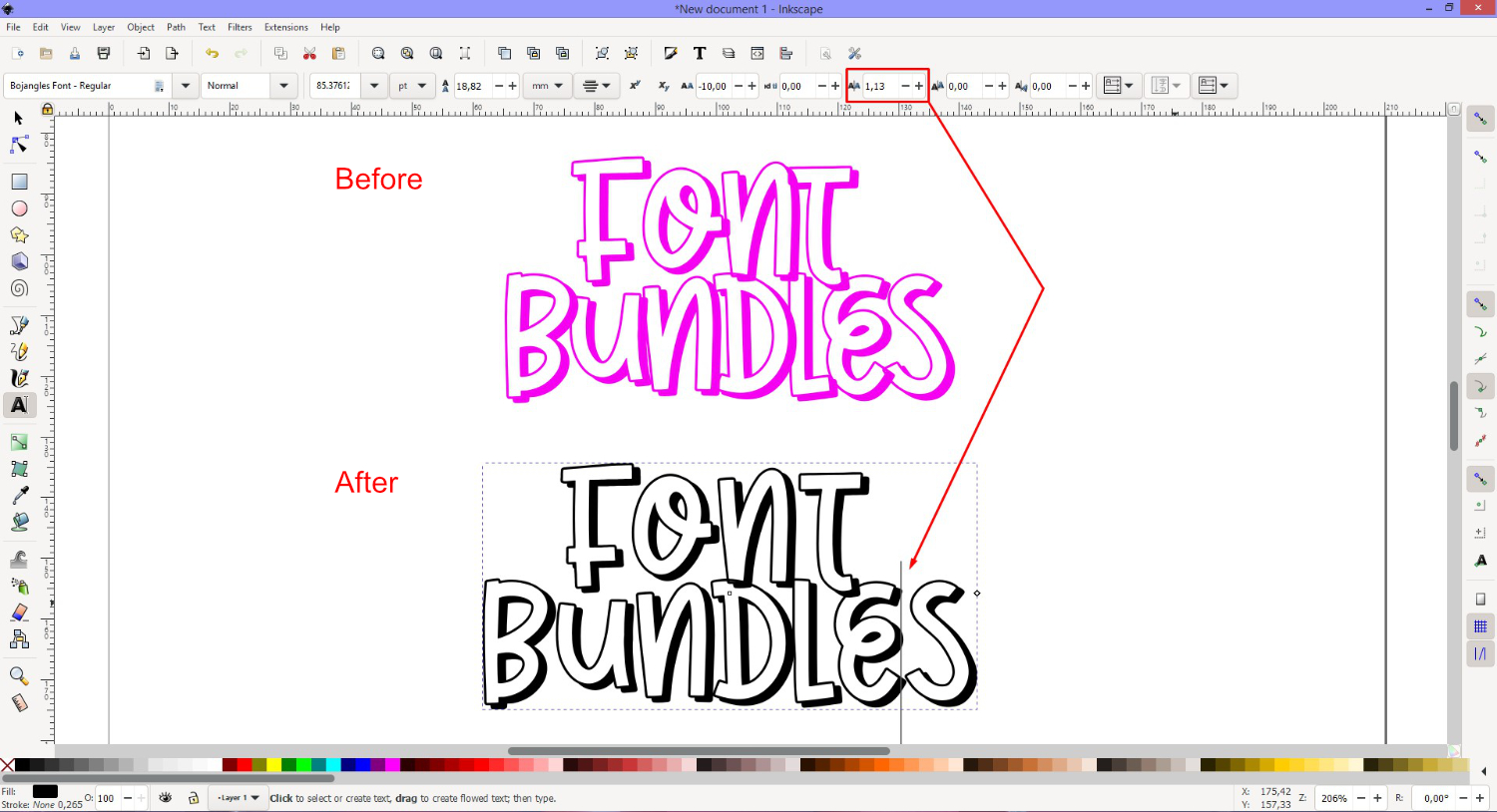The height and width of the screenshot is (812, 1497).
Task: Toggle snap to page border
Action: tap(1480, 600)
